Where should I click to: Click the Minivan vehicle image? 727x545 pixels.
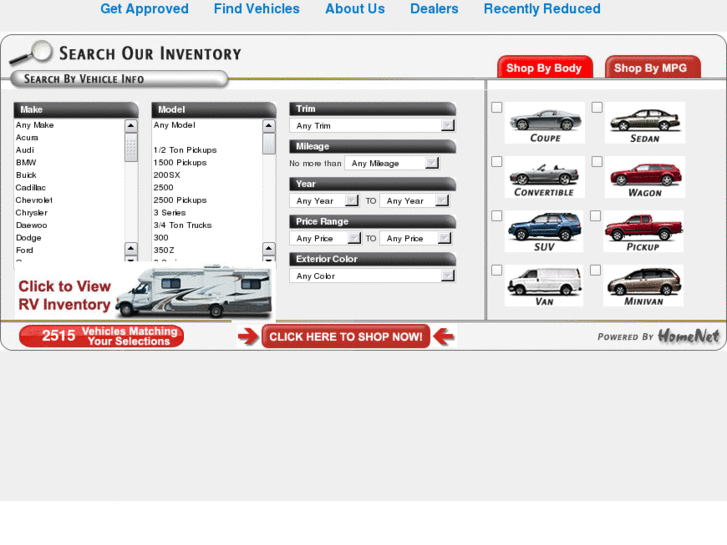click(644, 284)
